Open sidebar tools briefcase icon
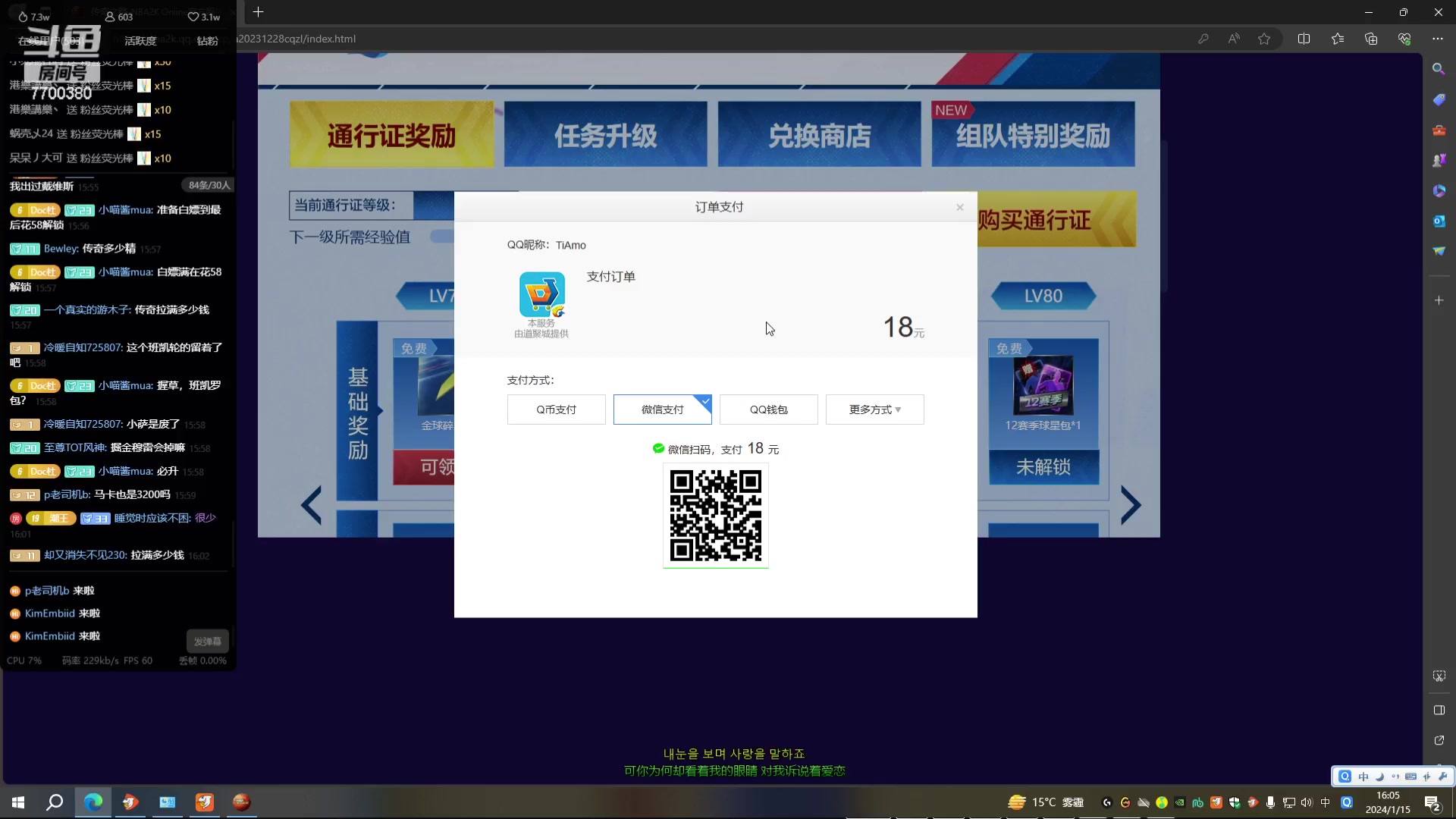Viewport: 1456px width, 819px height. pos(1439,130)
